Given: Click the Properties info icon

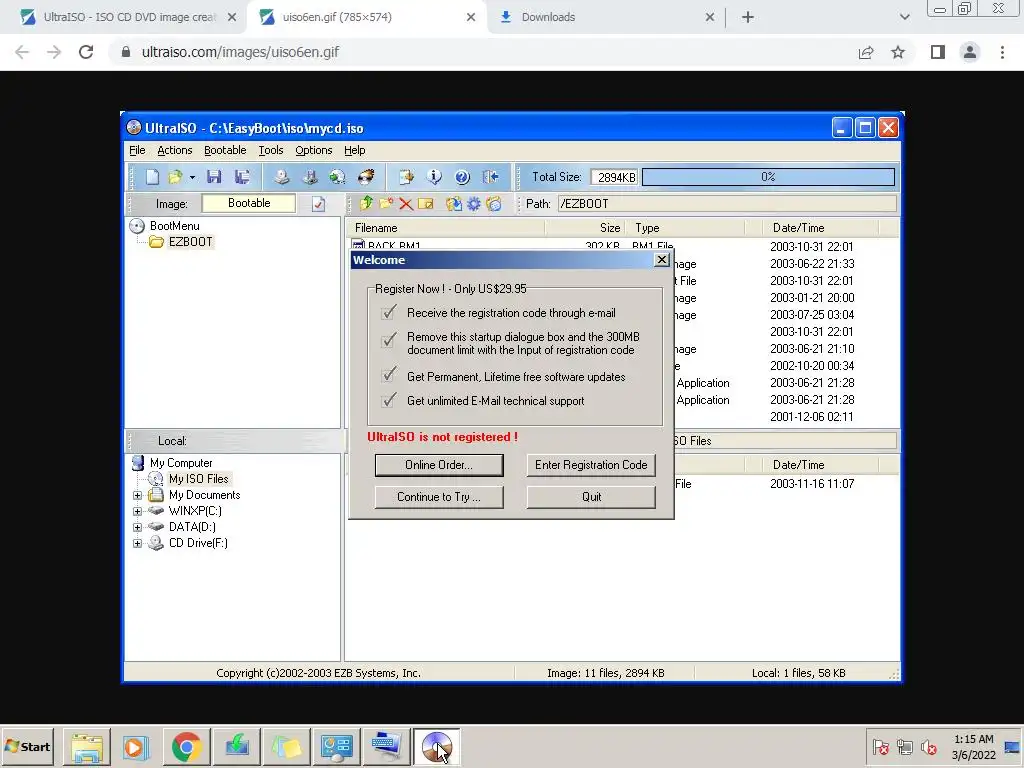Looking at the screenshot, I should pyautogui.click(x=434, y=177).
